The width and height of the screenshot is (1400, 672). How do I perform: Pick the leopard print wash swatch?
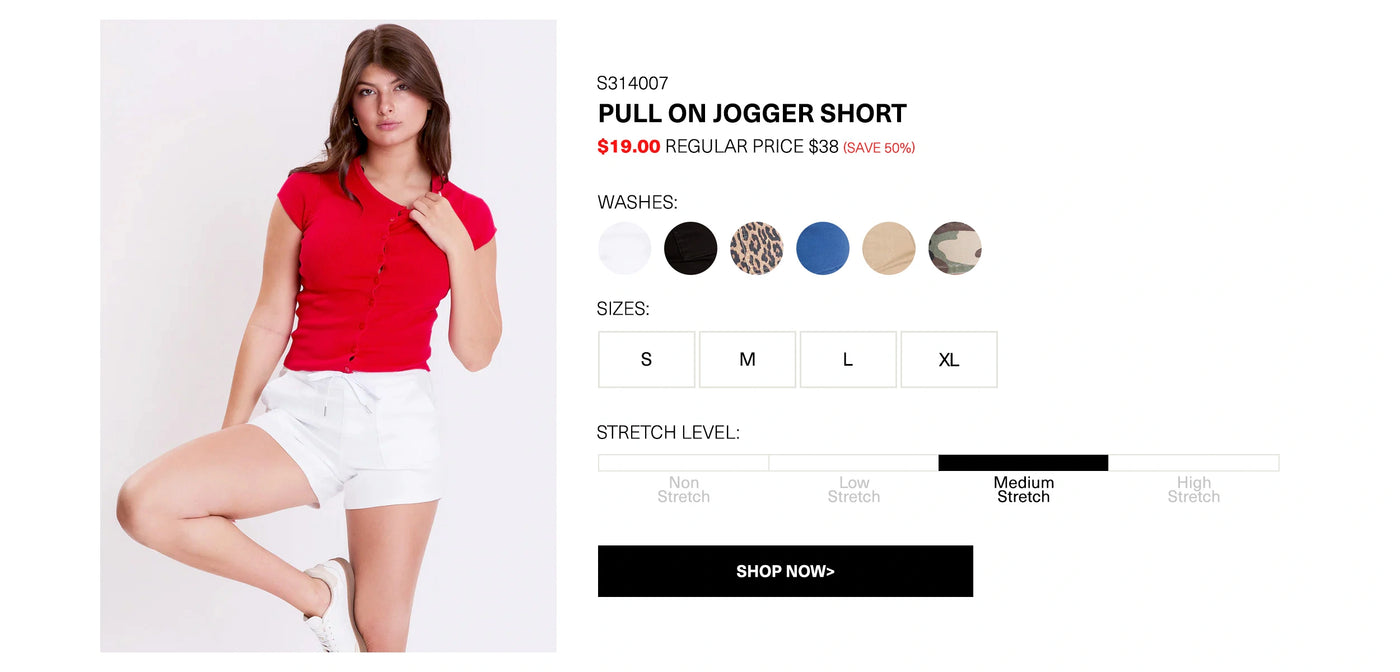(757, 248)
